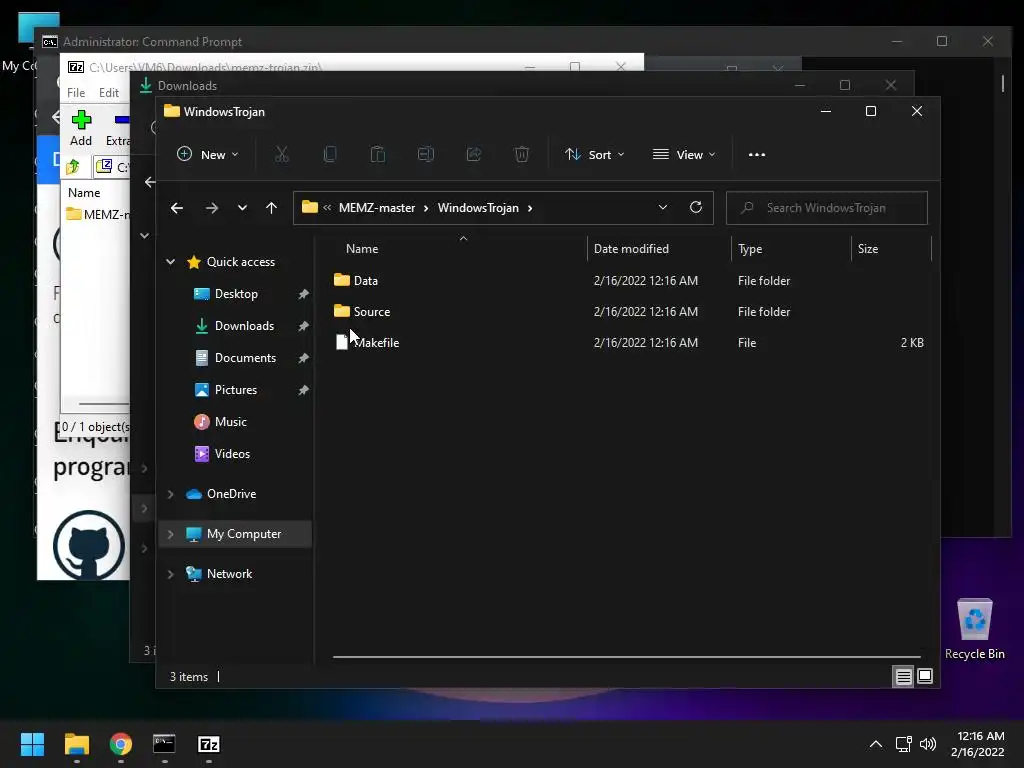This screenshot has width=1024, height=768.
Task: Click the Cut scissors icon in toolbar
Action: pyautogui.click(x=281, y=155)
